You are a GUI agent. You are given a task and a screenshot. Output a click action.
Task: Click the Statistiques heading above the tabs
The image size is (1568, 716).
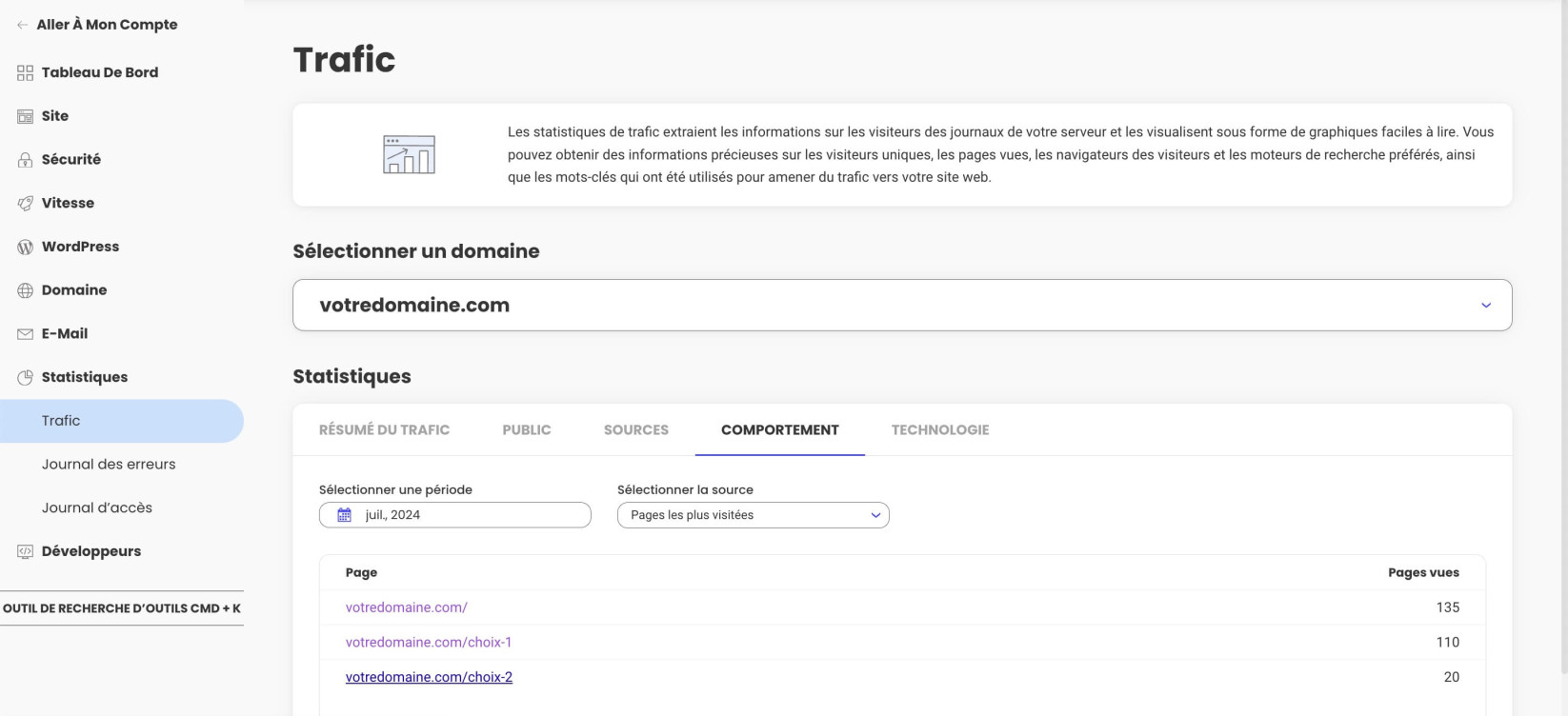click(x=352, y=376)
